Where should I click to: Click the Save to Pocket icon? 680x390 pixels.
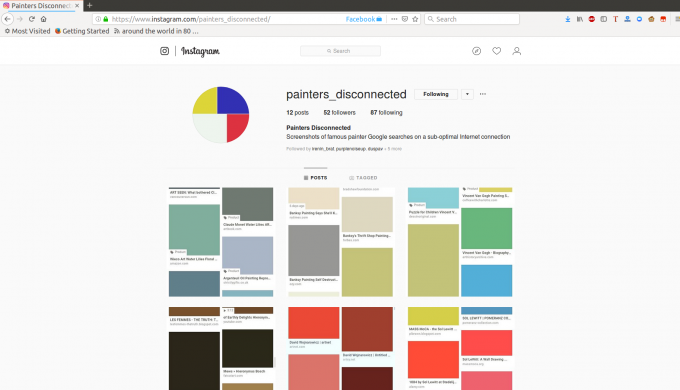pos(405,19)
